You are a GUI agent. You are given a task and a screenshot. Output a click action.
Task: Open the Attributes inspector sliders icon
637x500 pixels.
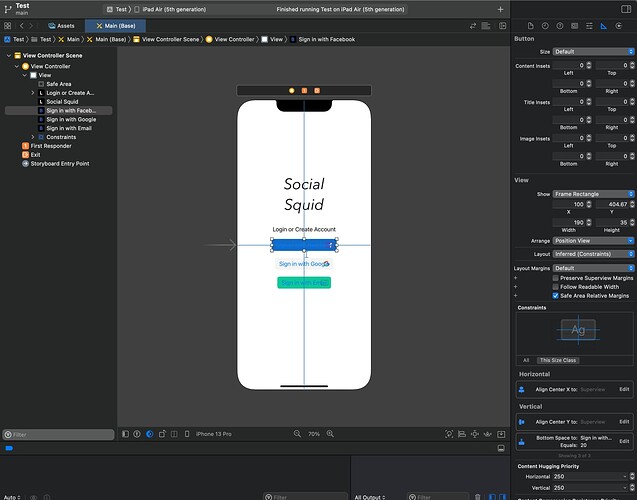(589, 26)
